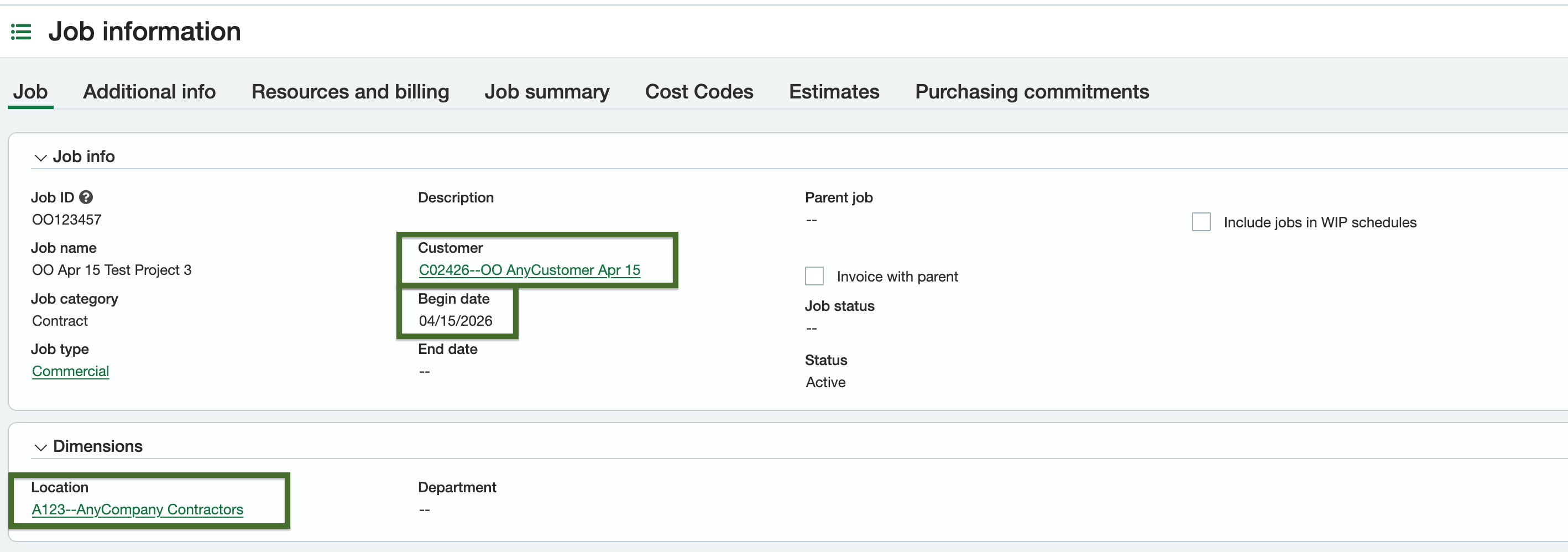Open the Estimates tab

[834, 92]
